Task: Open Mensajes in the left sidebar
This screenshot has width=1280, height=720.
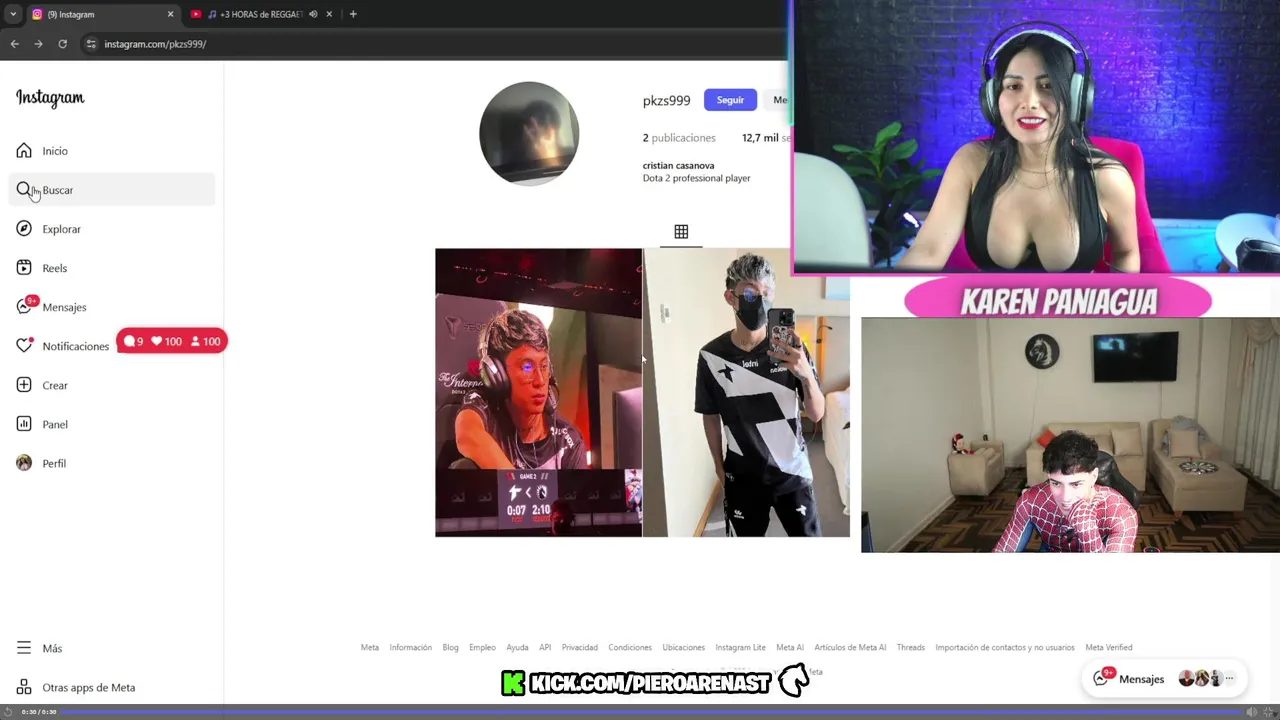Action: (x=112, y=307)
